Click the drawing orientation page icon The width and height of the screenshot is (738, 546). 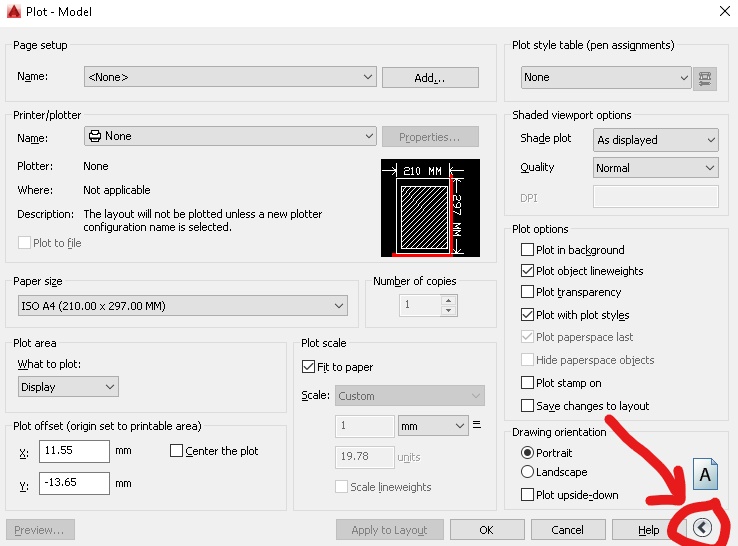coord(706,474)
